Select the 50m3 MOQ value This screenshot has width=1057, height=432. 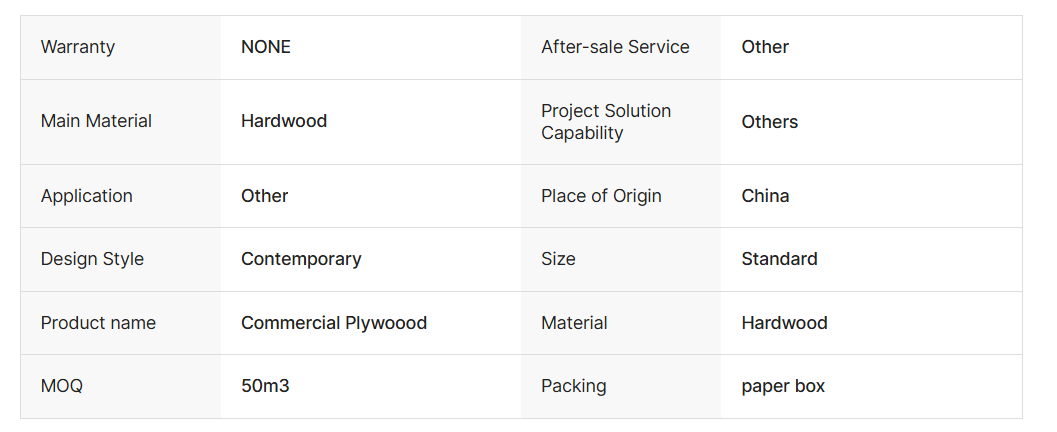click(266, 386)
